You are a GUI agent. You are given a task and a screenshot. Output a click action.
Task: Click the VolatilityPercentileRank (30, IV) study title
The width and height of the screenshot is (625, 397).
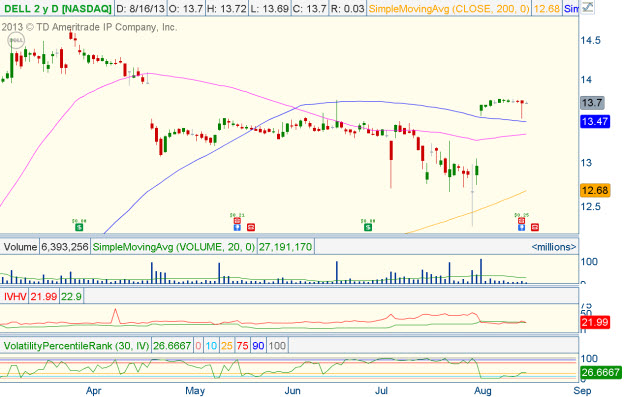pyautogui.click(x=77, y=346)
